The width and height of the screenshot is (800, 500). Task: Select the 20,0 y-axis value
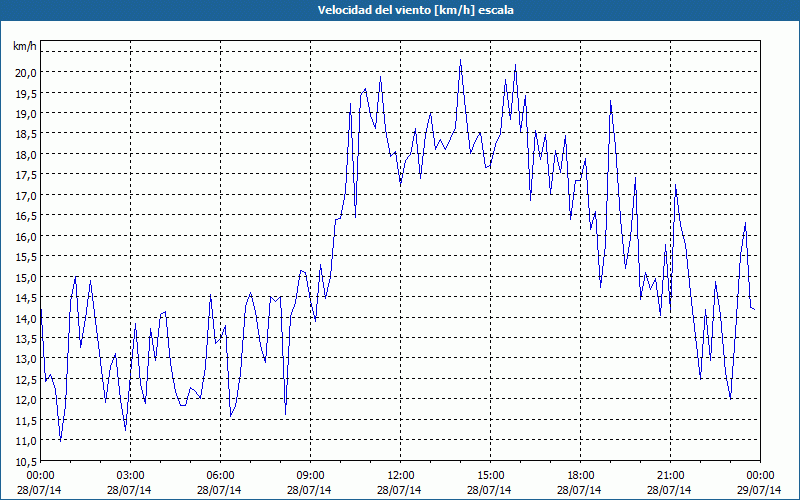coord(26,72)
